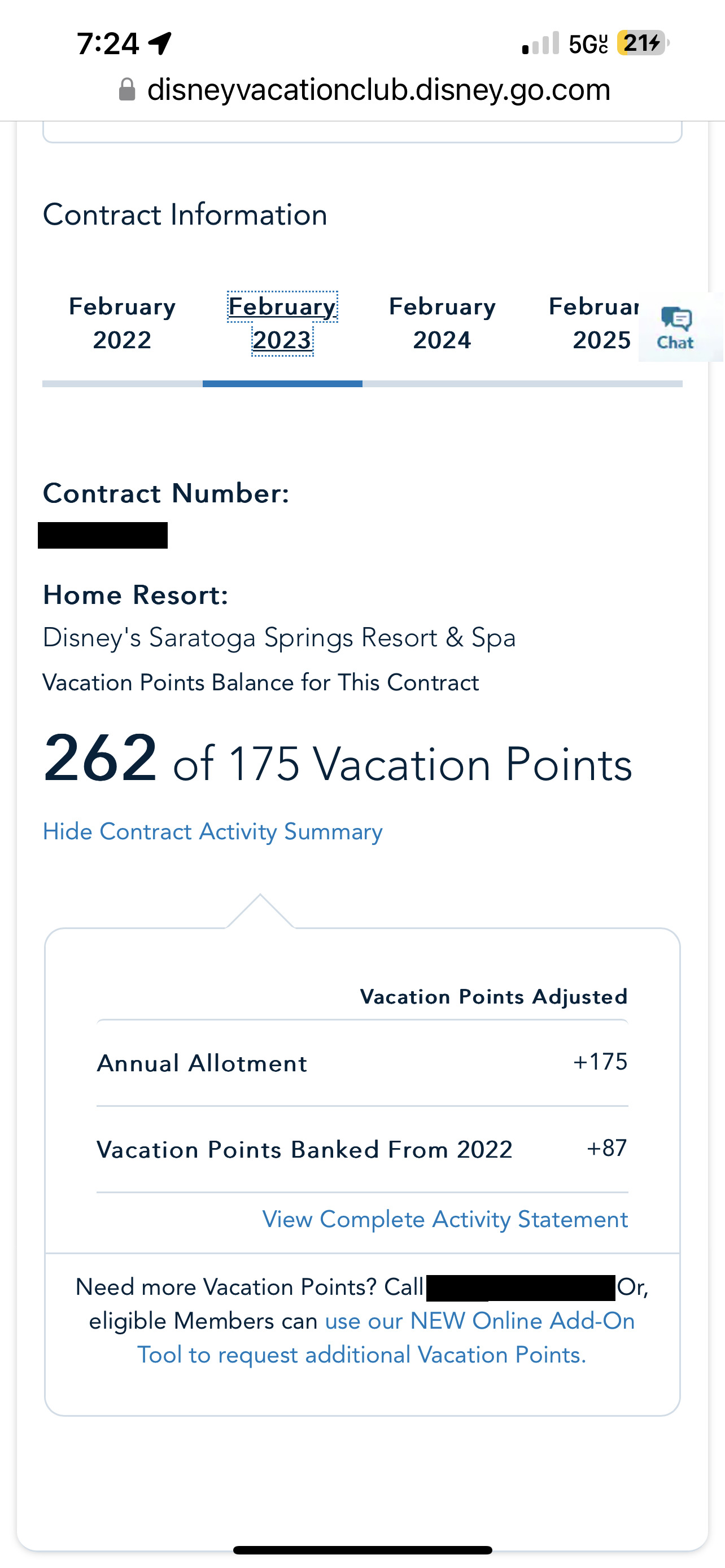The width and height of the screenshot is (725, 1568).
Task: Tap the location arrow in status bar
Action: (x=160, y=44)
